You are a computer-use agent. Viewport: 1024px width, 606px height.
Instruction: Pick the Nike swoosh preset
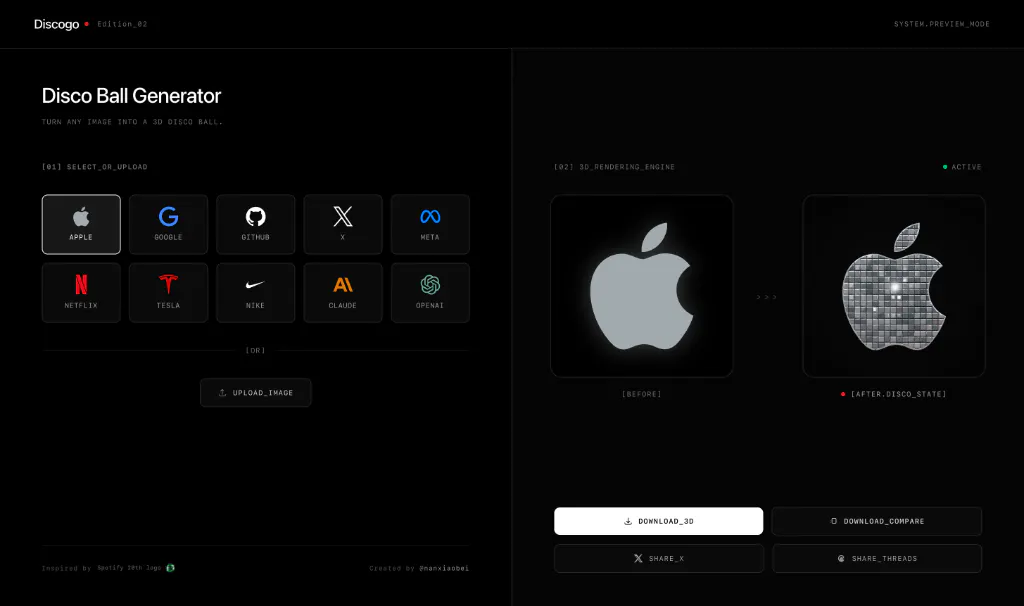coord(255,293)
